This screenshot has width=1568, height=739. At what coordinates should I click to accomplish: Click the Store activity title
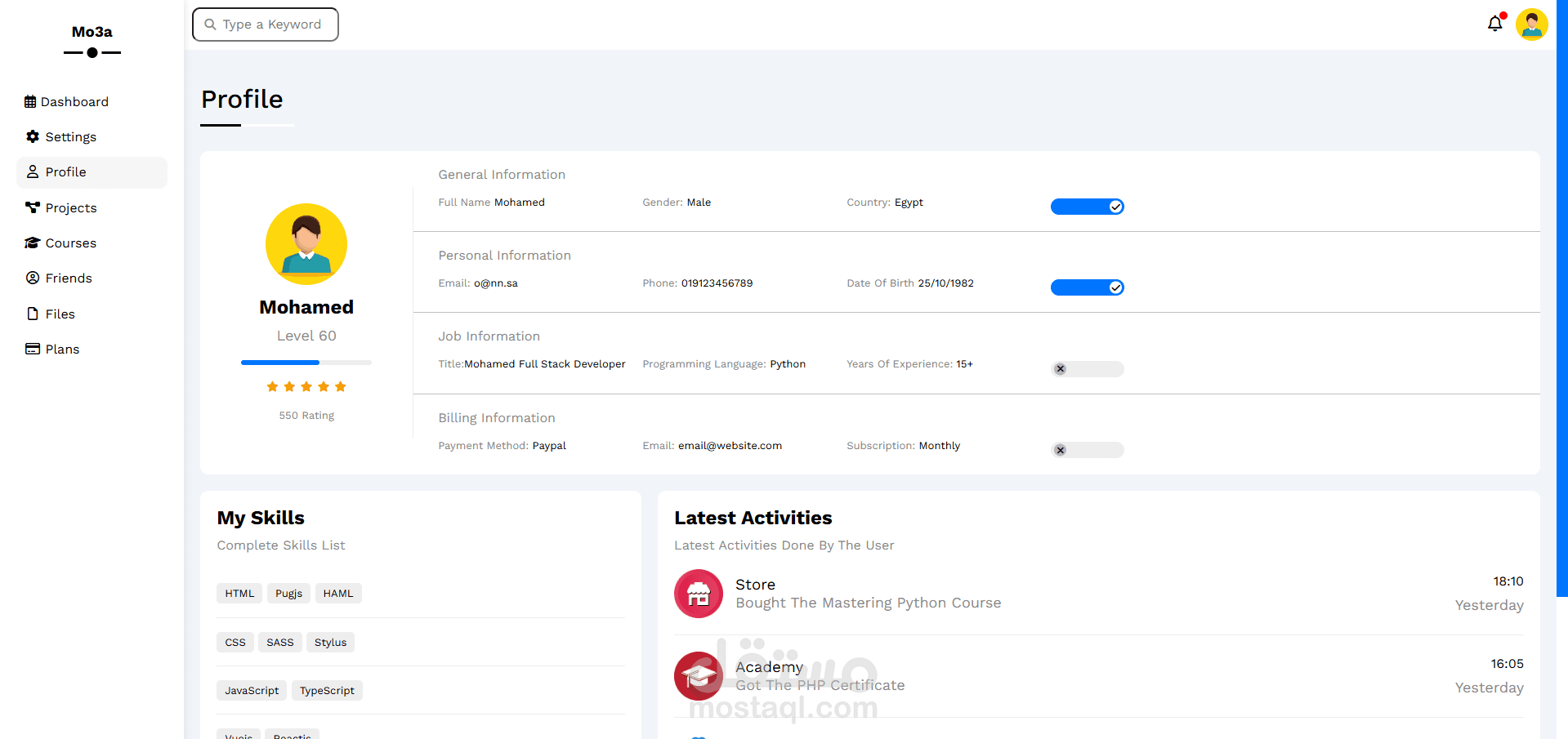coord(755,585)
